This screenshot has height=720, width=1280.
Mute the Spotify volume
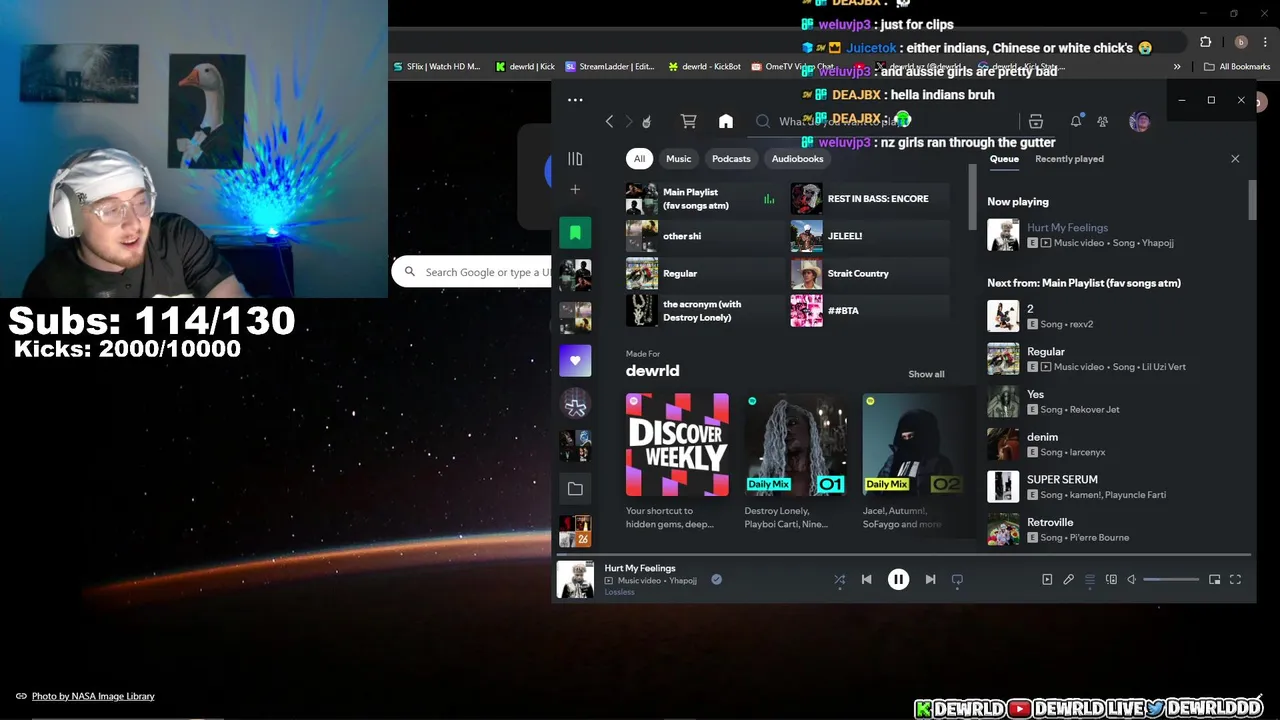click(1132, 579)
